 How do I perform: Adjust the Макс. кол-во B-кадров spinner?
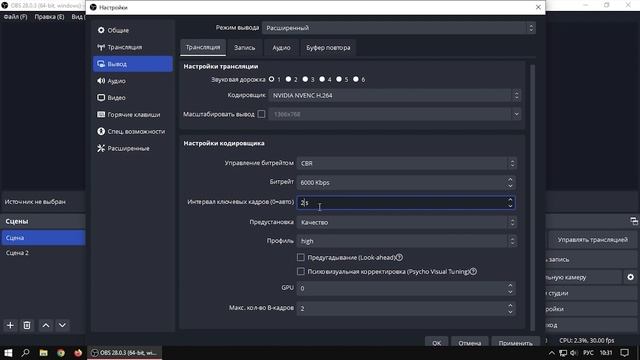[x=510, y=308]
